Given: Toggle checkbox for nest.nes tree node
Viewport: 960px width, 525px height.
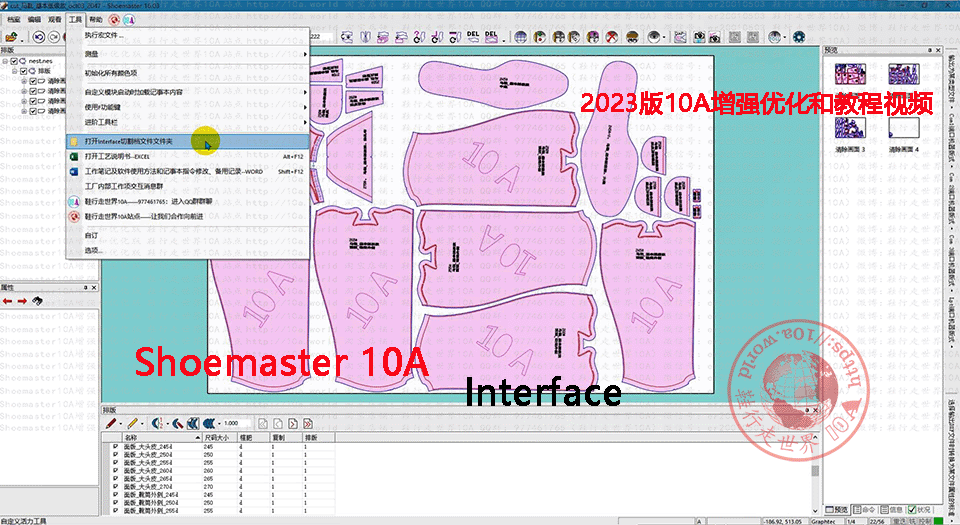Looking at the screenshot, I should (x=14, y=61).
